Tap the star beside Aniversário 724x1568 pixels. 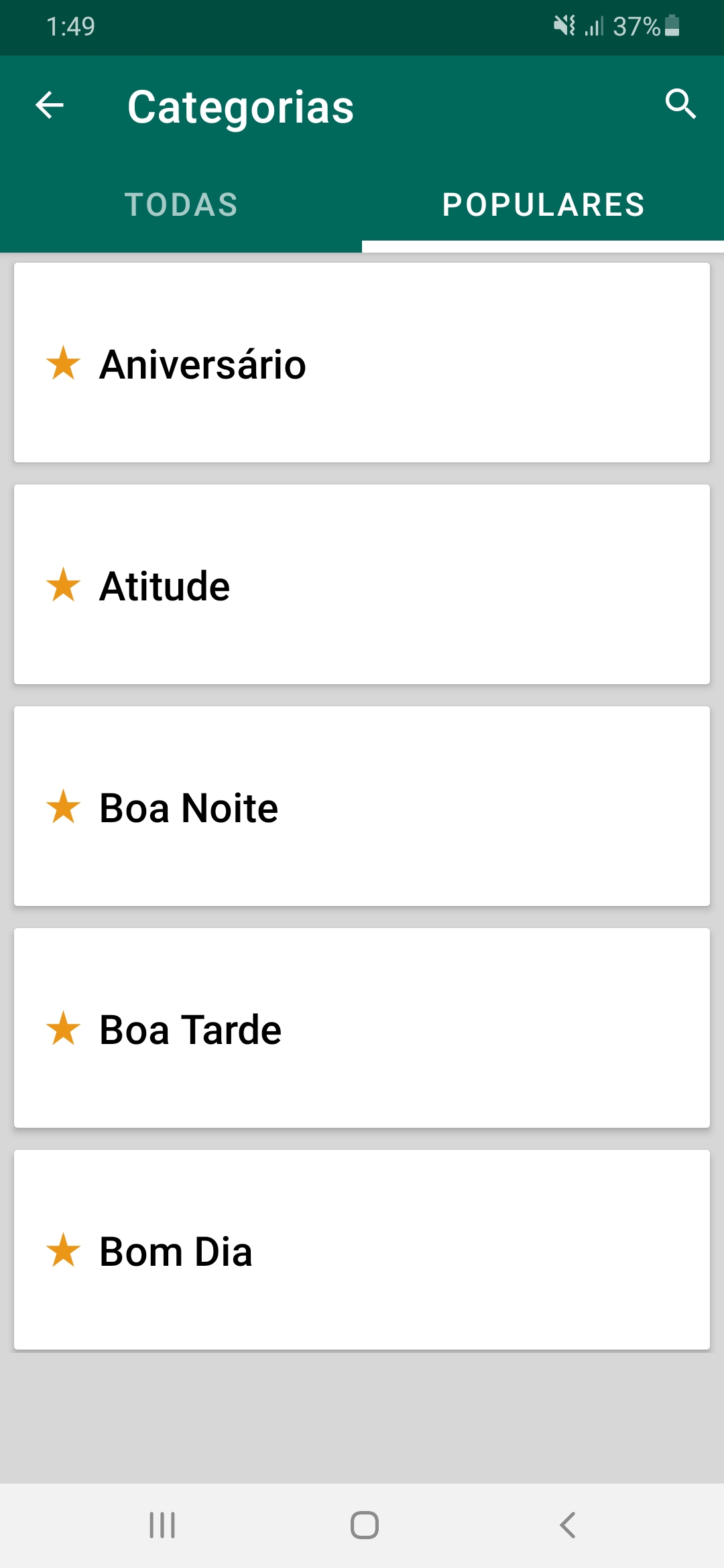[x=64, y=363]
